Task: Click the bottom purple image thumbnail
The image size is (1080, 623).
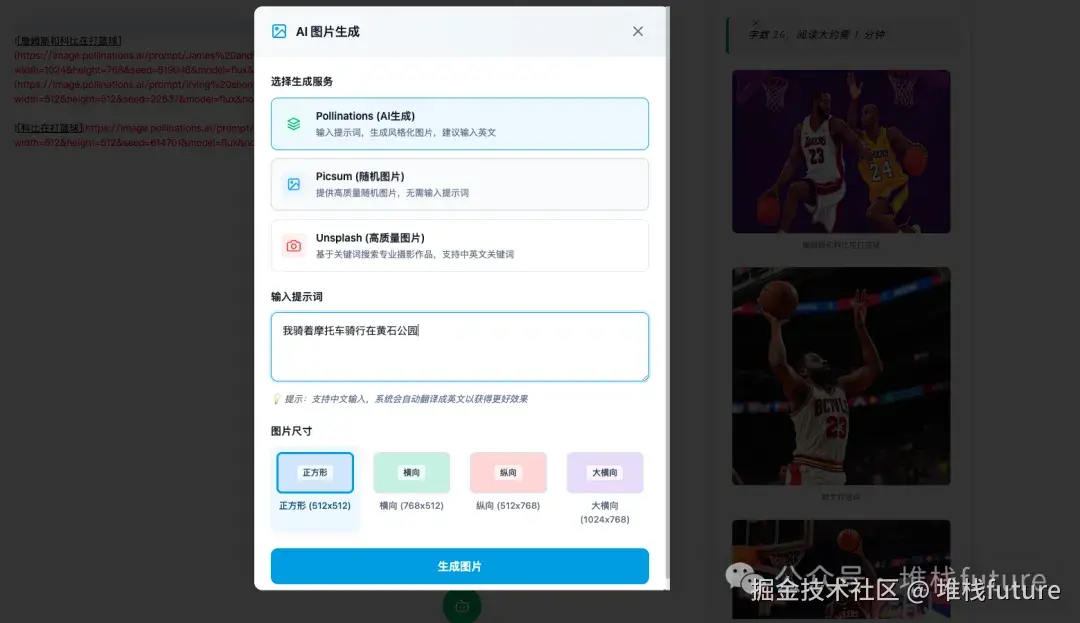Action: (841, 570)
